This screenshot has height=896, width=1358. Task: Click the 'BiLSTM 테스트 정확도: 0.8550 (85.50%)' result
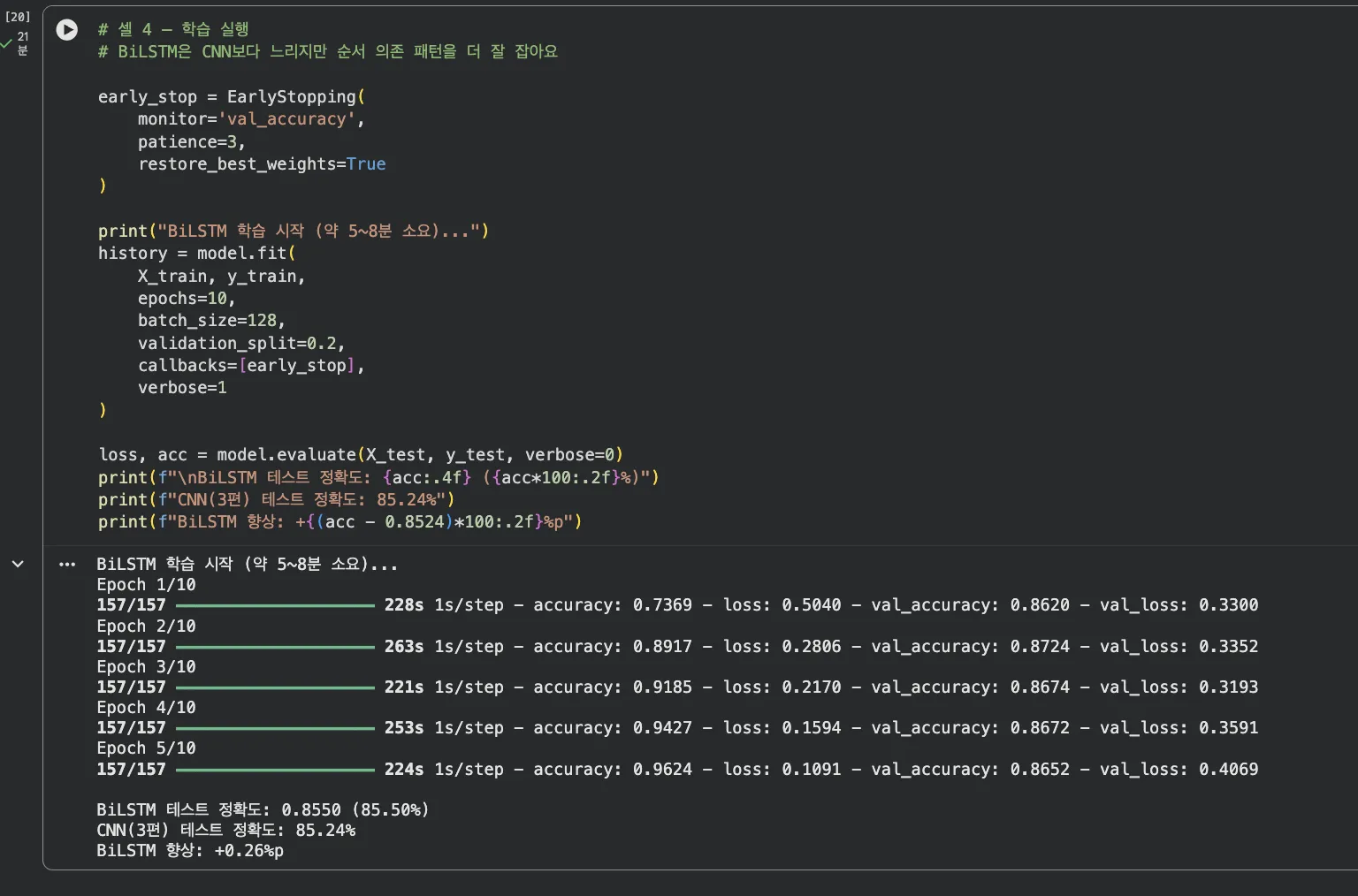click(x=263, y=809)
